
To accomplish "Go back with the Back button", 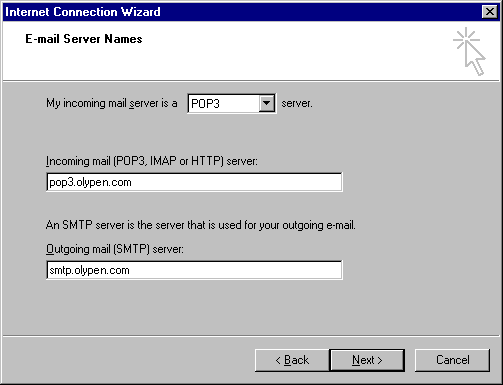I will coord(292,360).
